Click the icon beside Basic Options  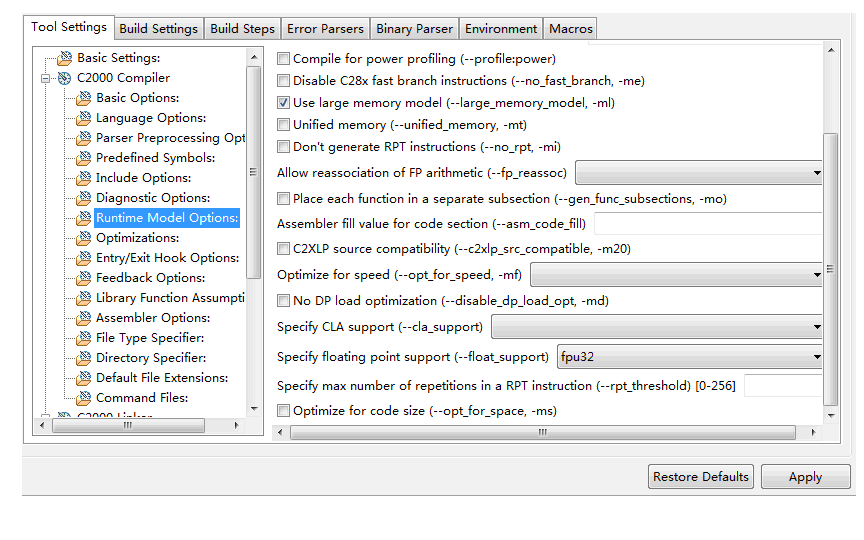click(85, 98)
